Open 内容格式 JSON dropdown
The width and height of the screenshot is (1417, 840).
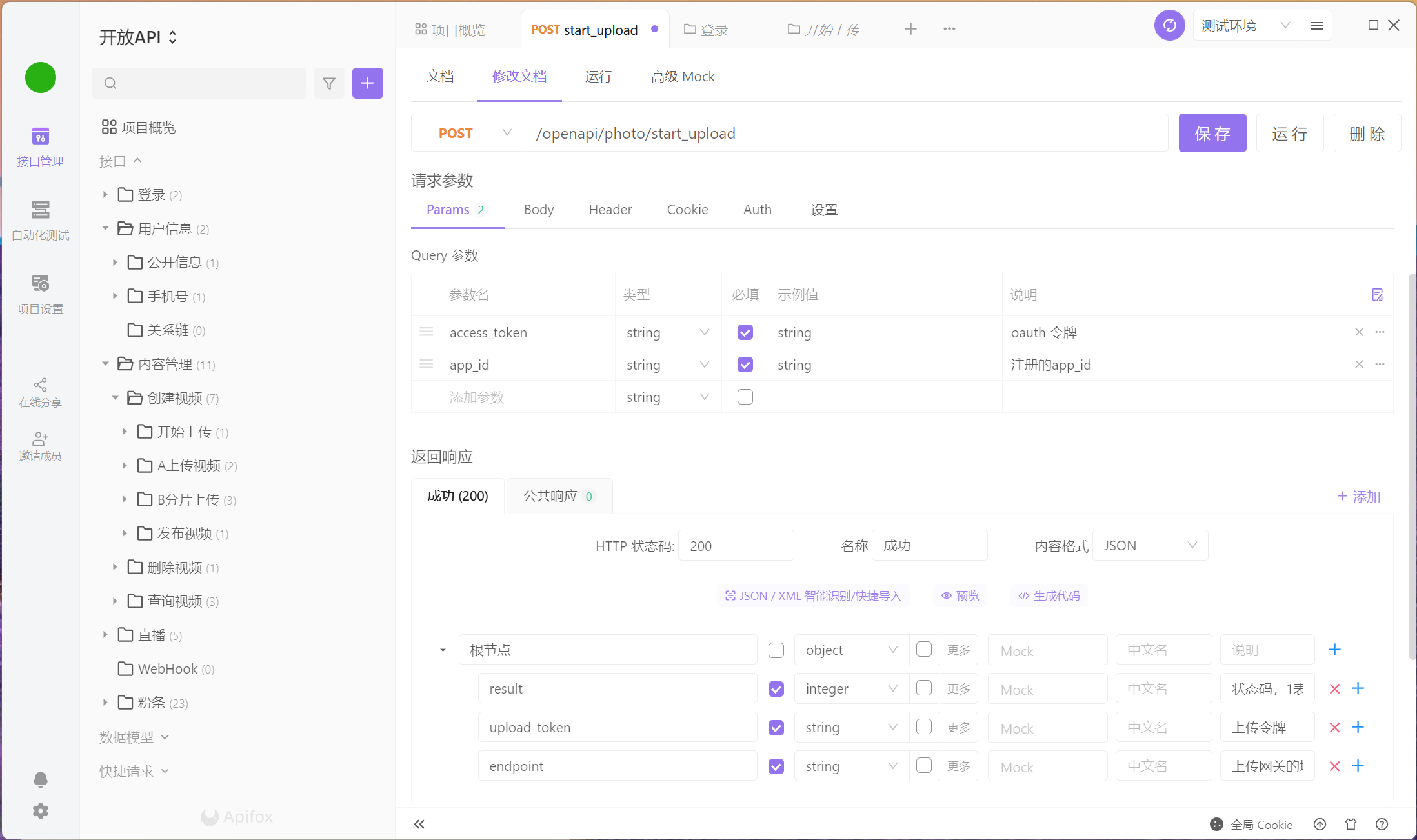click(x=1151, y=546)
